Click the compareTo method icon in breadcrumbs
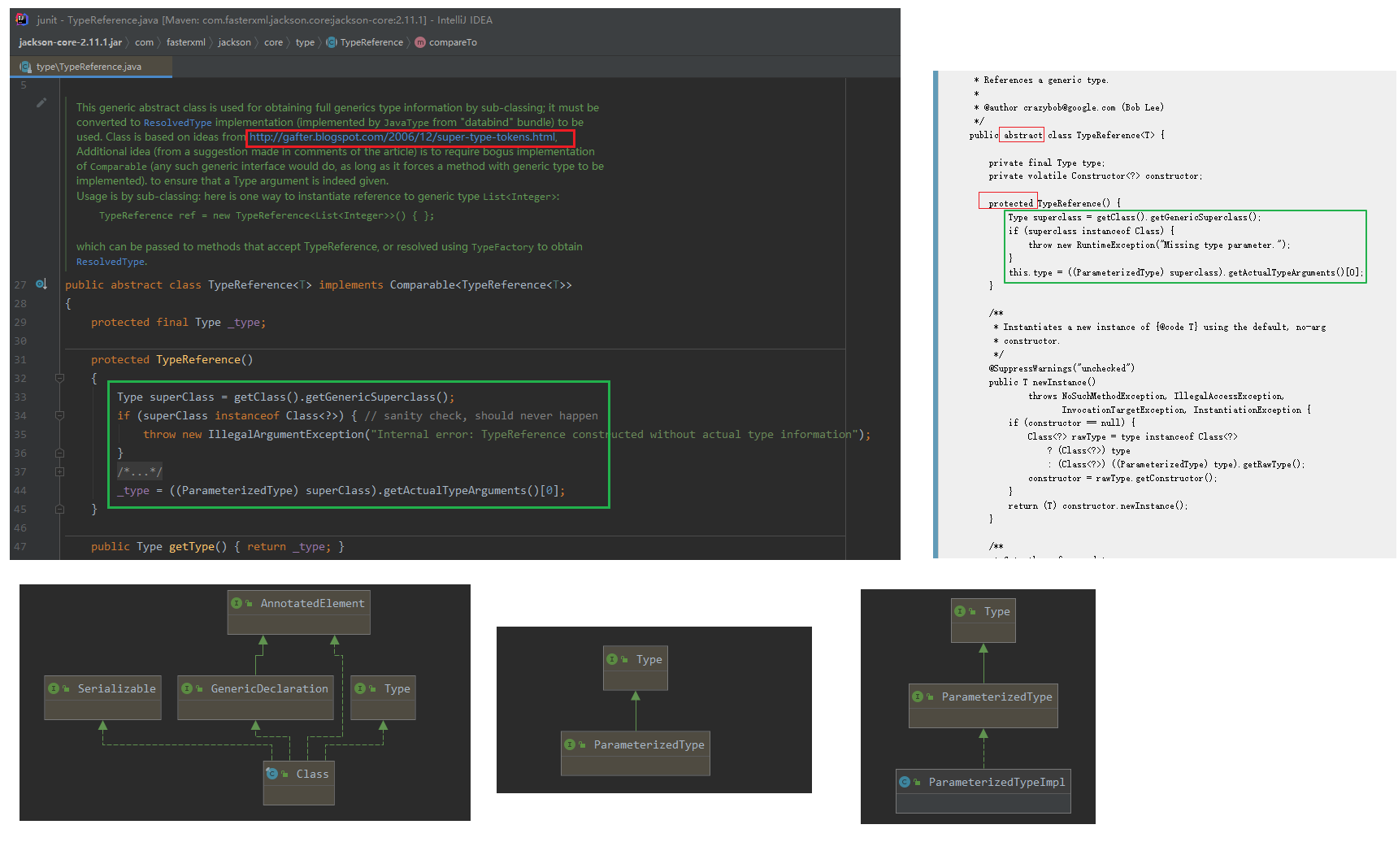The image size is (1398, 868). click(x=420, y=42)
